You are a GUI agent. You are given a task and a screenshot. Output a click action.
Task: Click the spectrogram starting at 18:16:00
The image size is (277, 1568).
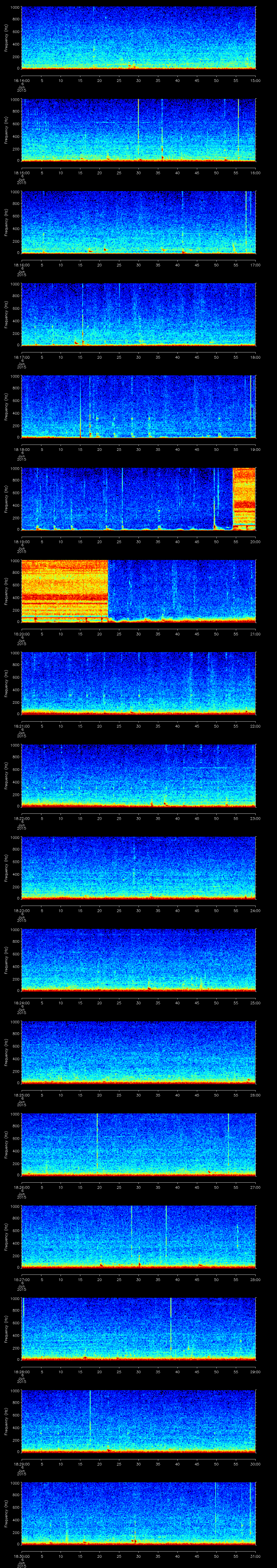[139, 222]
